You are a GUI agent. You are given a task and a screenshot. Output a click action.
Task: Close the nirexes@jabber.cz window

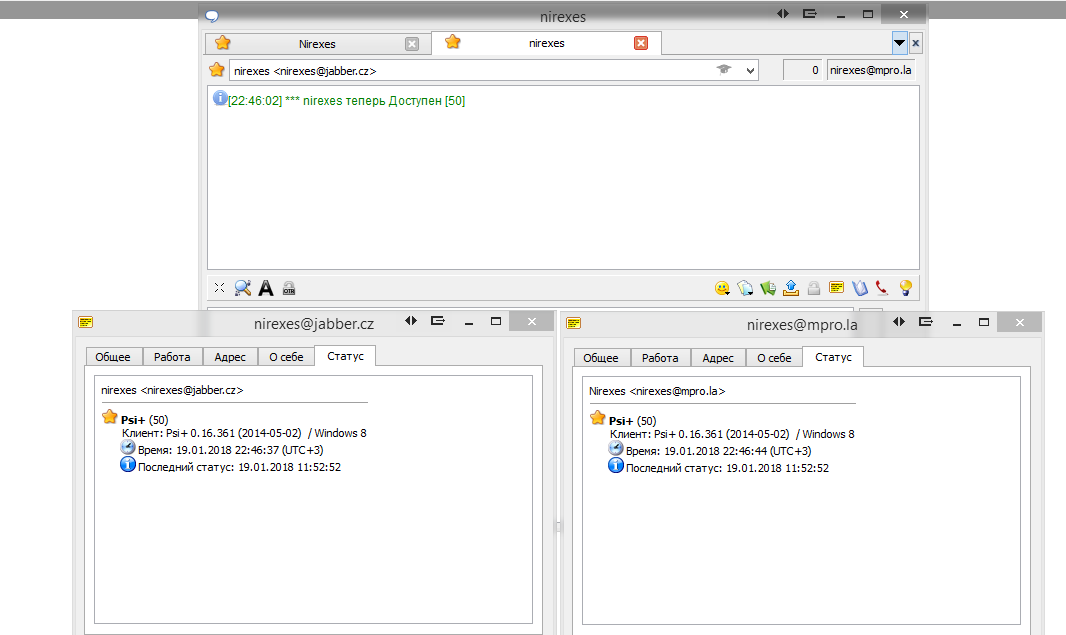(x=532, y=322)
